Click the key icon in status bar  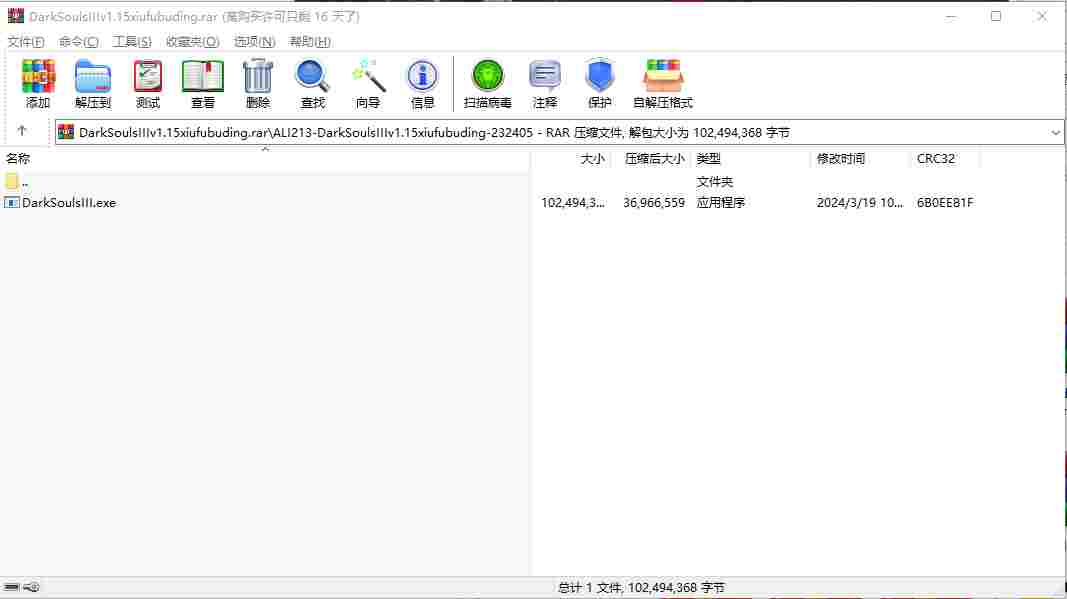click(31, 587)
